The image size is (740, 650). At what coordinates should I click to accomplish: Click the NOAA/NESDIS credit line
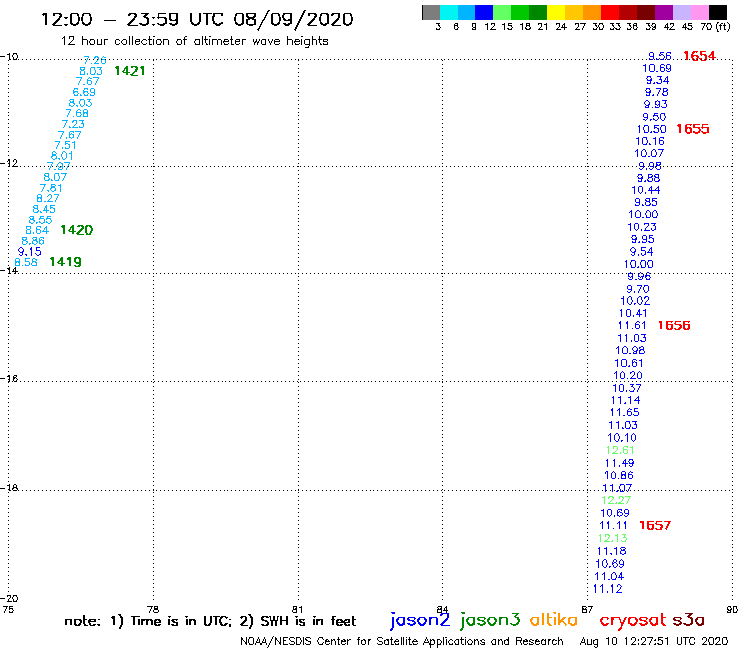click(402, 641)
